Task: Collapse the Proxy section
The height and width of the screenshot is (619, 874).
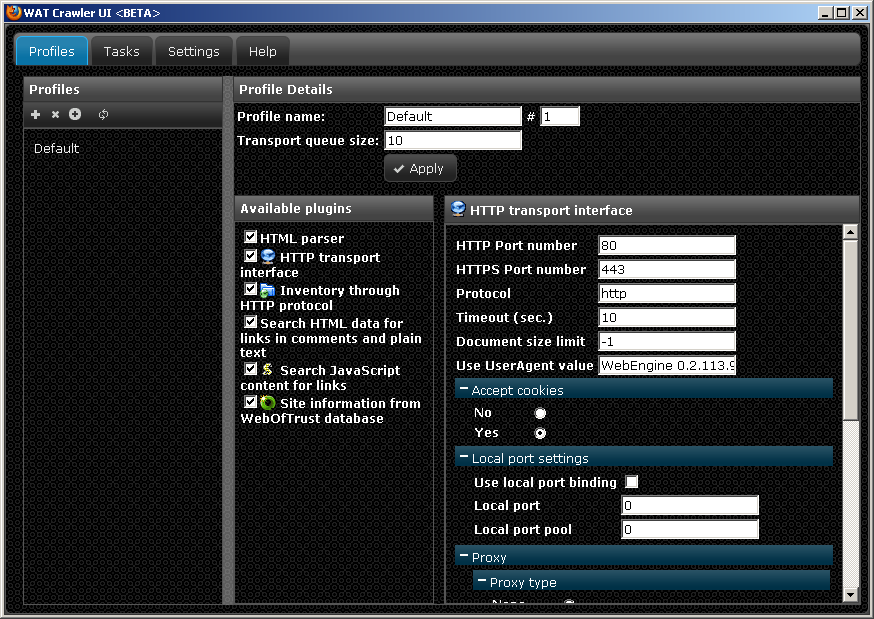Action: coord(464,557)
